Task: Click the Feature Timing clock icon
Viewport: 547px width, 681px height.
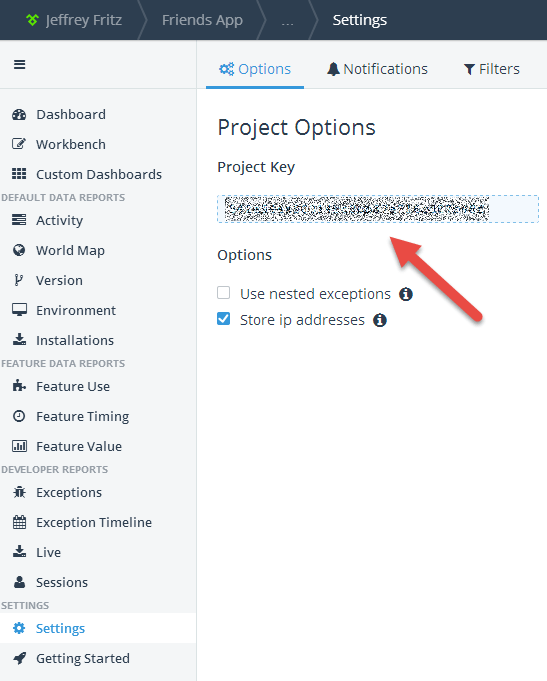Action: 19,416
